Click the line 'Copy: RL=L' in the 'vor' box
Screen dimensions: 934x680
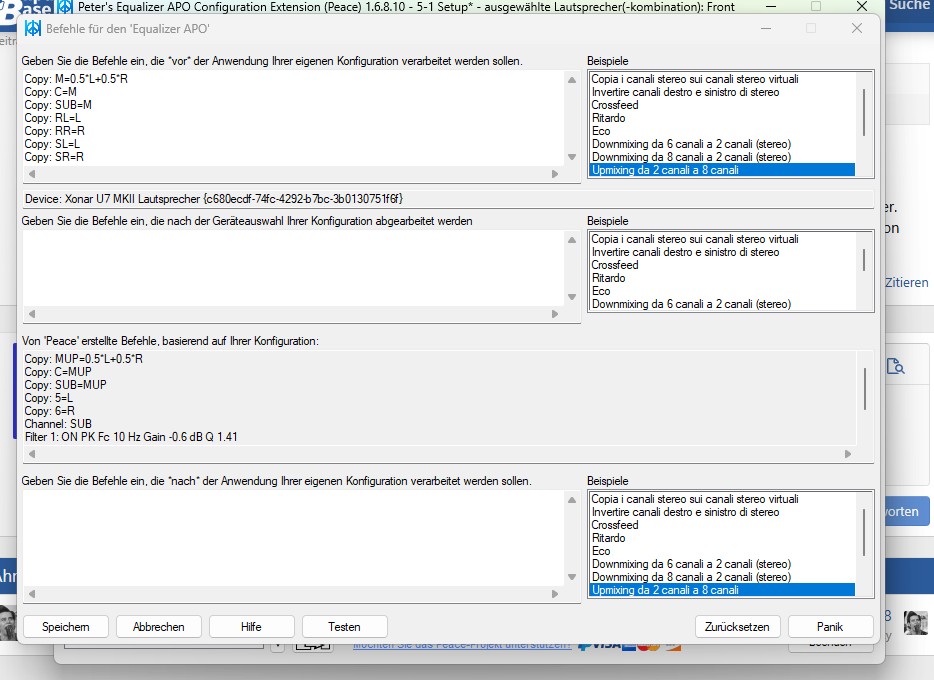tap(52, 118)
